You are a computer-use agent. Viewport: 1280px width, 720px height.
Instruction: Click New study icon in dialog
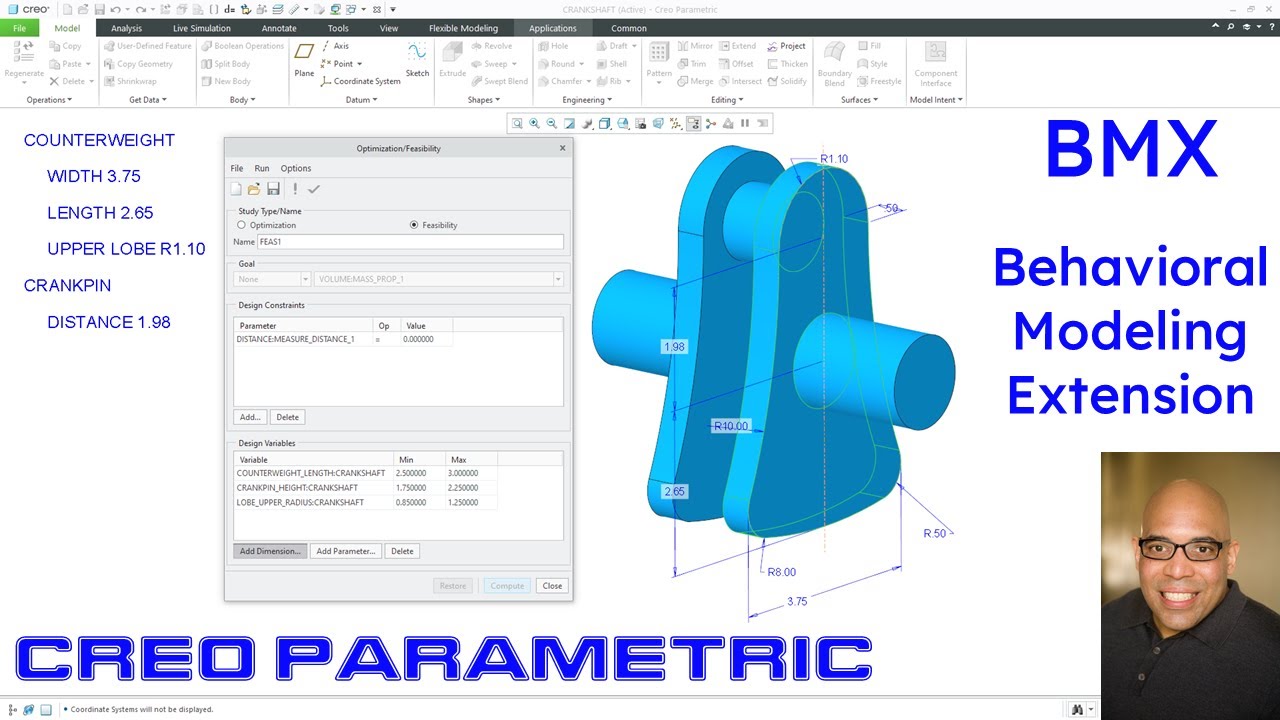pos(237,189)
